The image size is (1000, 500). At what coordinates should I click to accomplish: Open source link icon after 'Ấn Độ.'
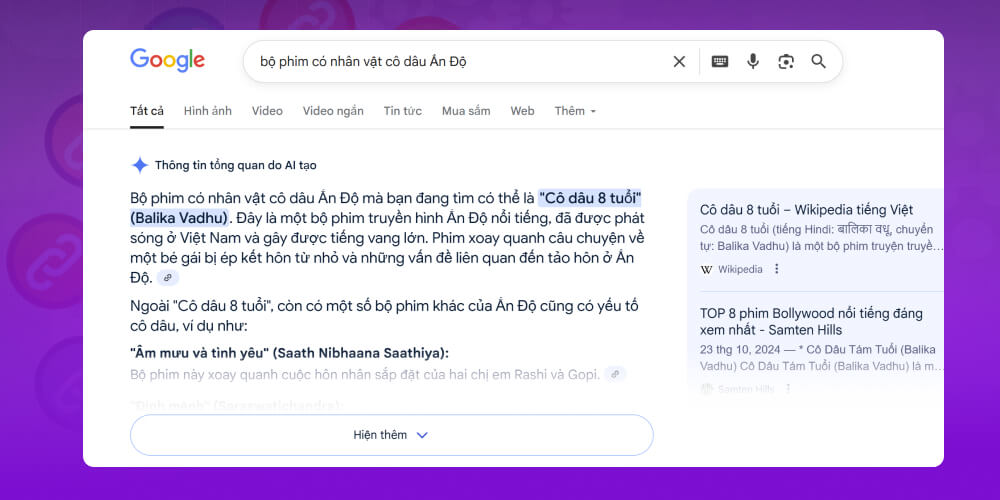(x=168, y=277)
